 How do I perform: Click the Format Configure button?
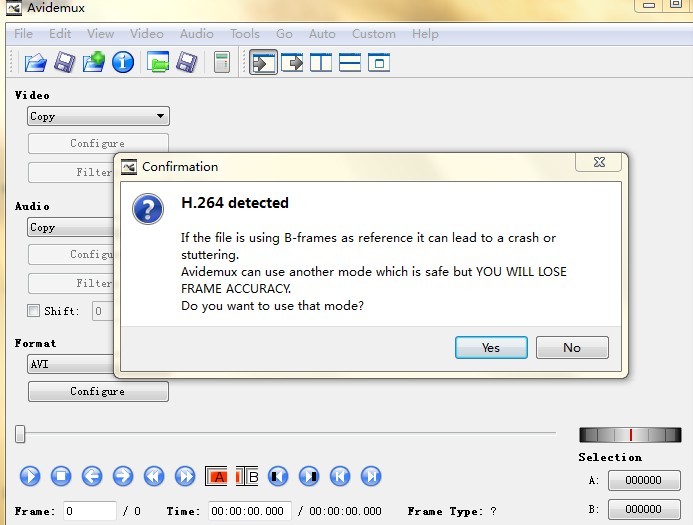pos(98,392)
